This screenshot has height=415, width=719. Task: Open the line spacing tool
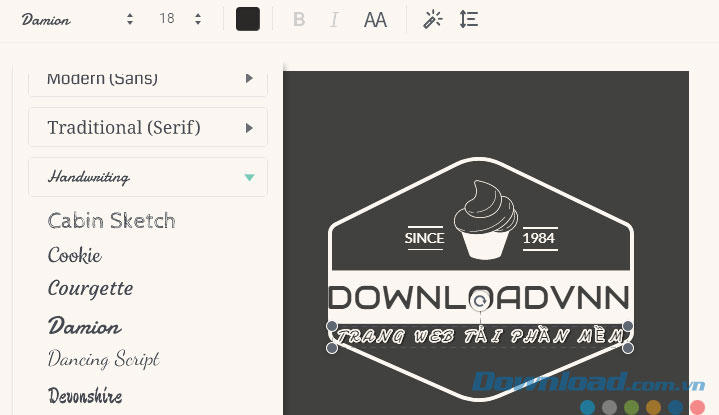point(468,20)
